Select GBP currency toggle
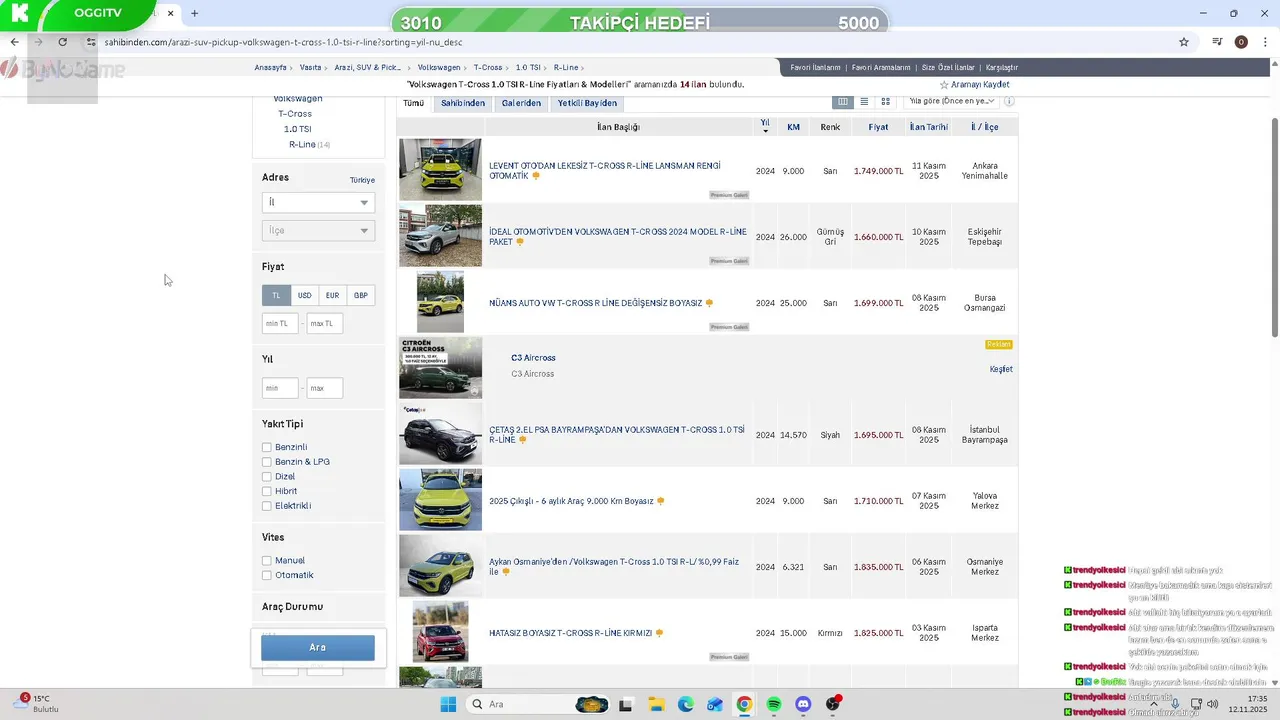This screenshot has height=720, width=1280. tap(361, 295)
